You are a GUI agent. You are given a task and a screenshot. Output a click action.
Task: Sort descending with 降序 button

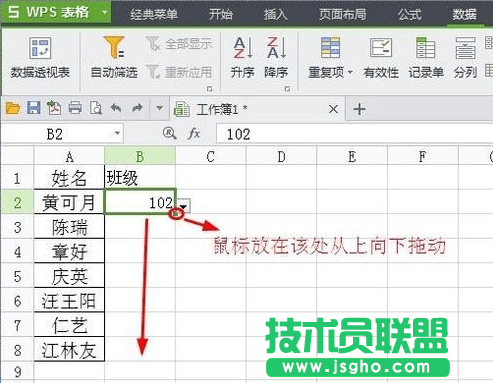pos(276,57)
